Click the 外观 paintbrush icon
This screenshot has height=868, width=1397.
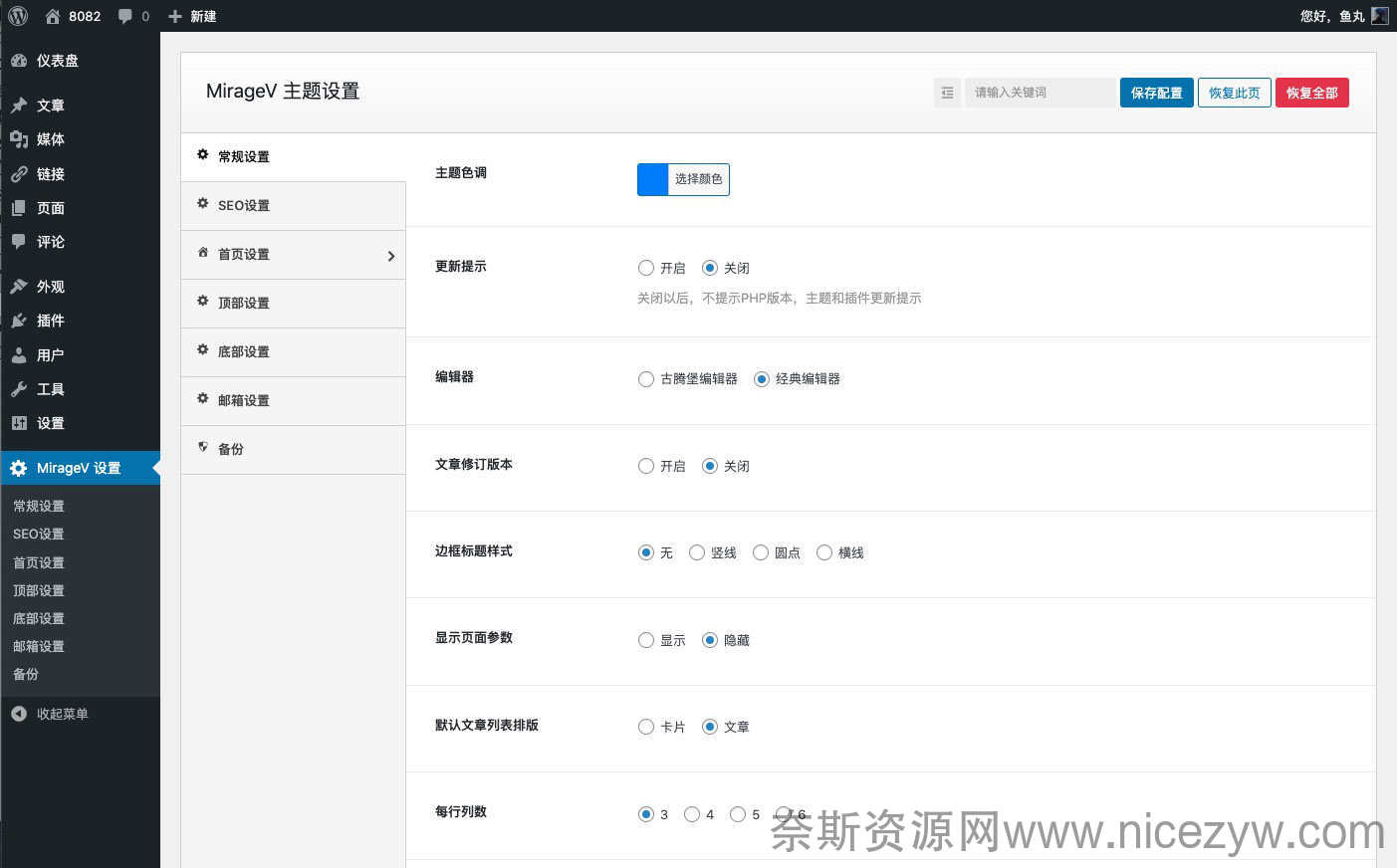(19, 287)
